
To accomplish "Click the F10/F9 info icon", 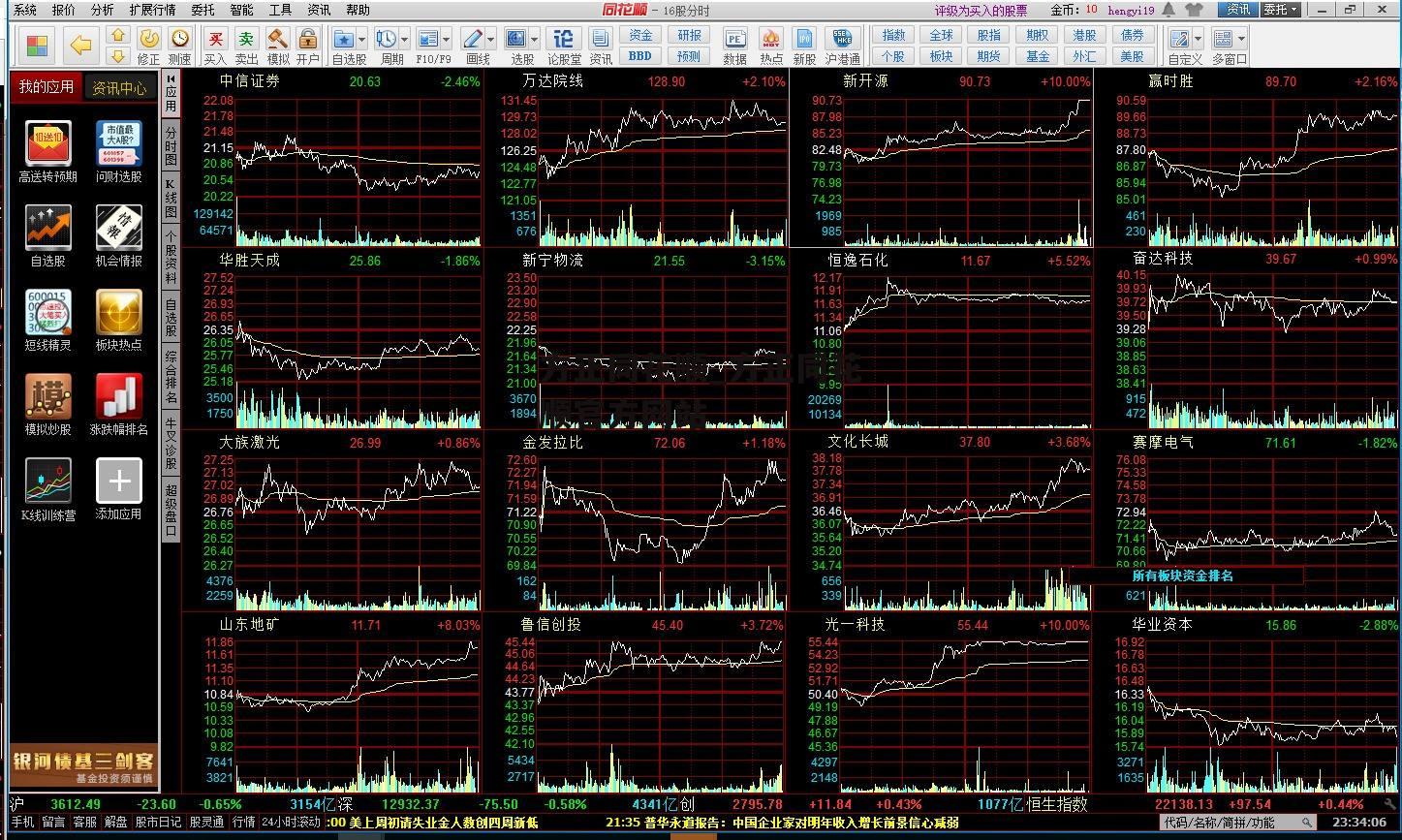I will (x=428, y=39).
